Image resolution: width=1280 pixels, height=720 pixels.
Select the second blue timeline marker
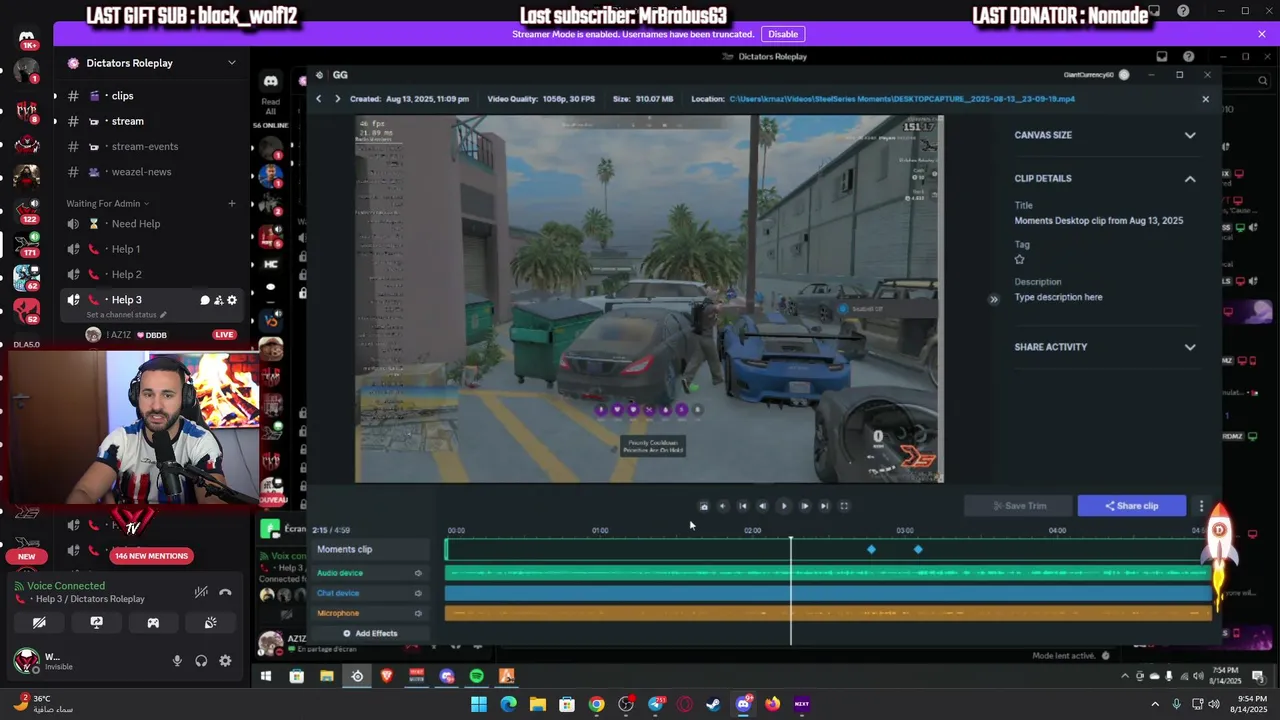tap(918, 550)
